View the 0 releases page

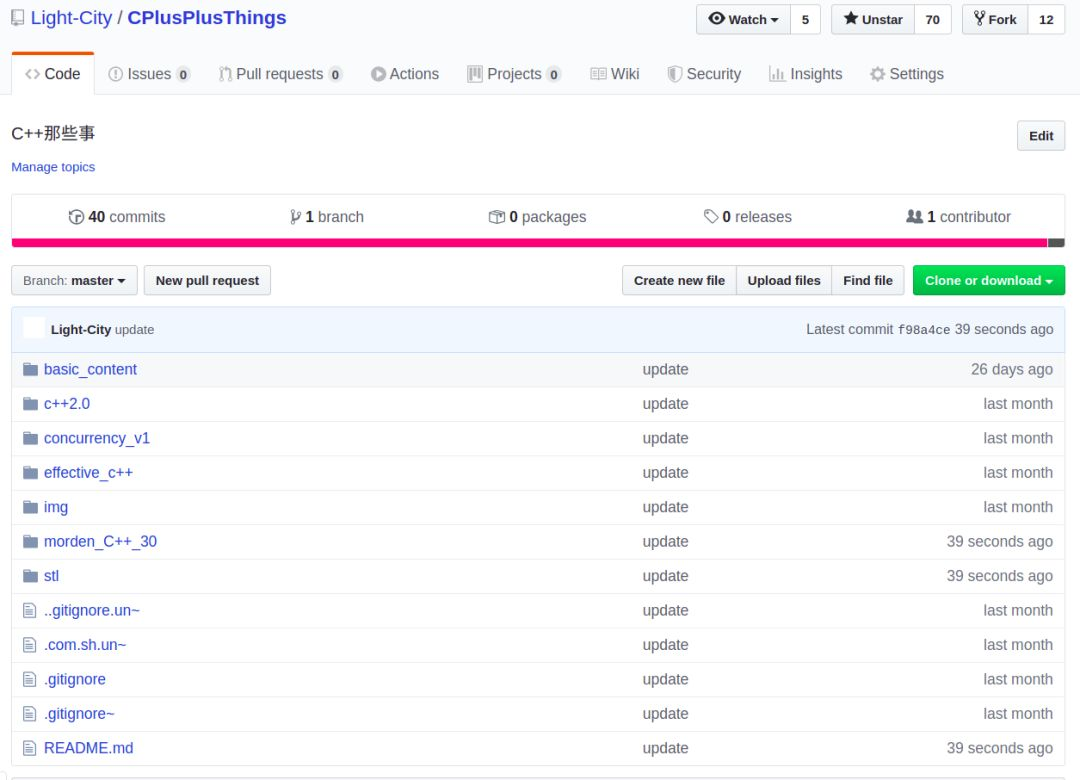[x=747, y=217]
